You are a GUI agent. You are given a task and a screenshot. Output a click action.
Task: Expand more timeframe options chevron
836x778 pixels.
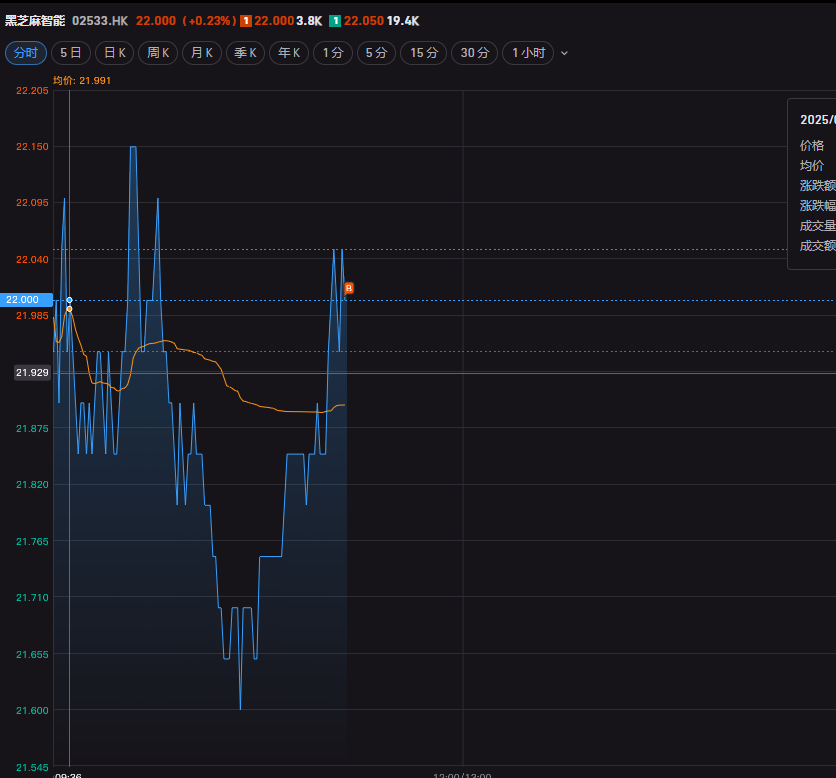[x=564, y=53]
